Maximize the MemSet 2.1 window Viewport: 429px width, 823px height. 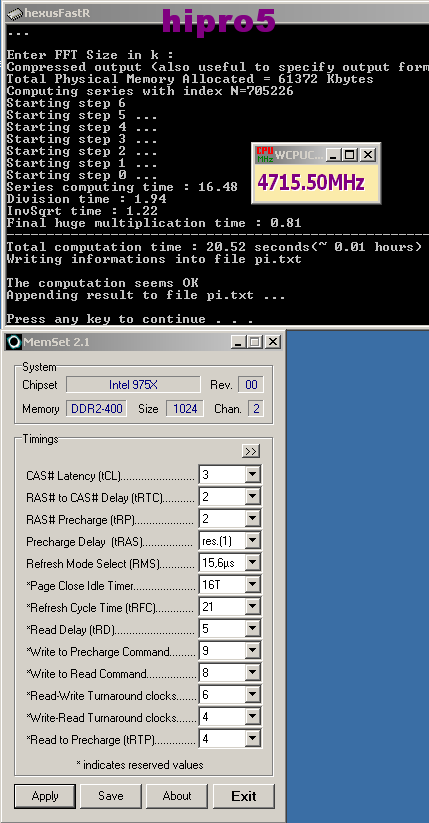tap(255, 342)
